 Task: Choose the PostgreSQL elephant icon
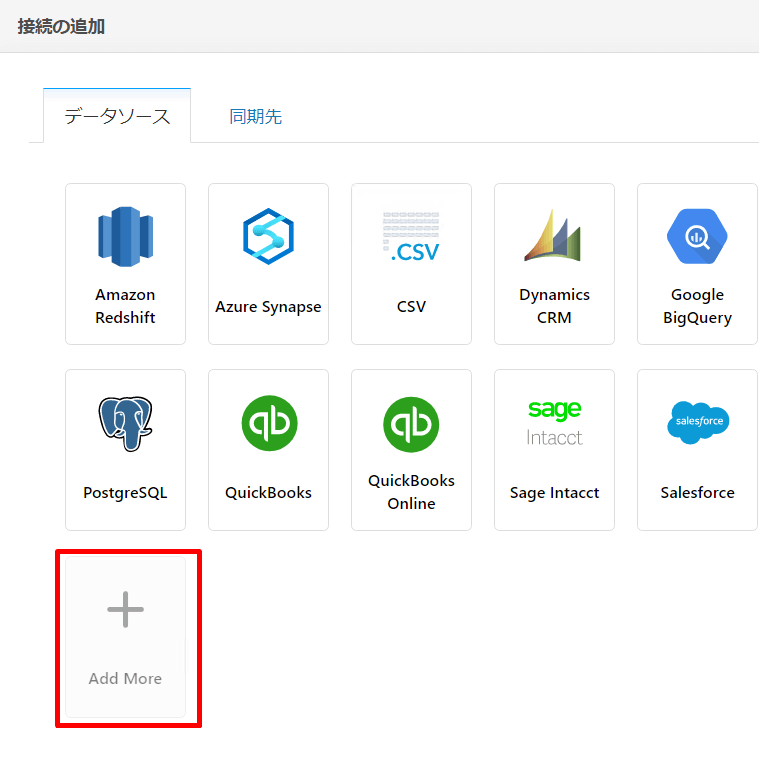point(125,424)
